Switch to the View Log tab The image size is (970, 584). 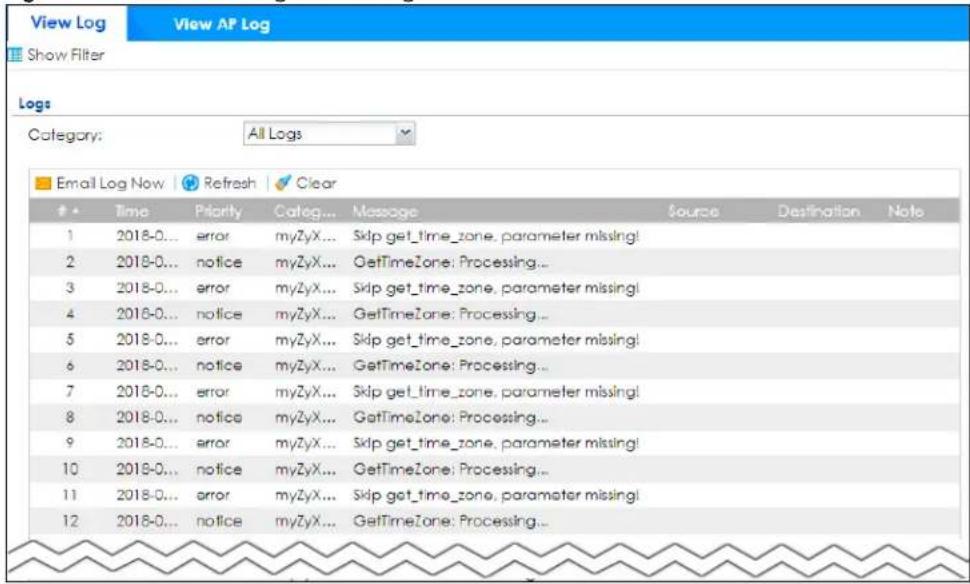(68, 23)
